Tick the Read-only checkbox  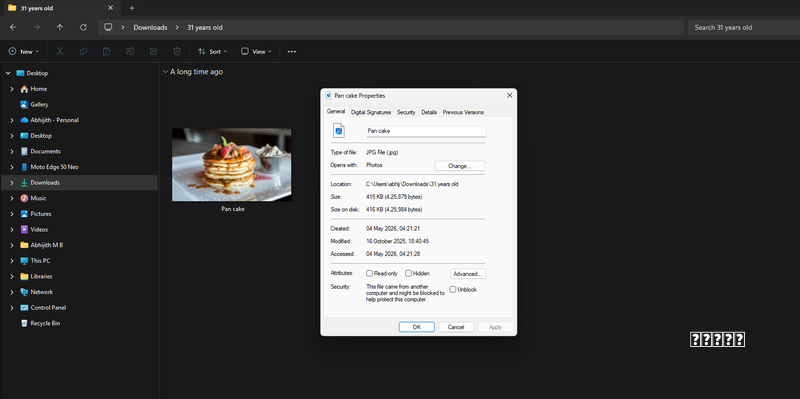point(369,273)
